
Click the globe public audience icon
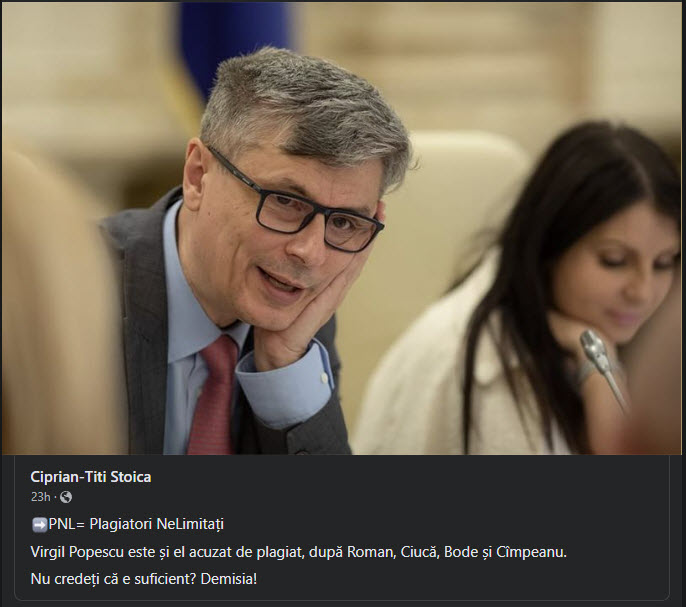66,497
